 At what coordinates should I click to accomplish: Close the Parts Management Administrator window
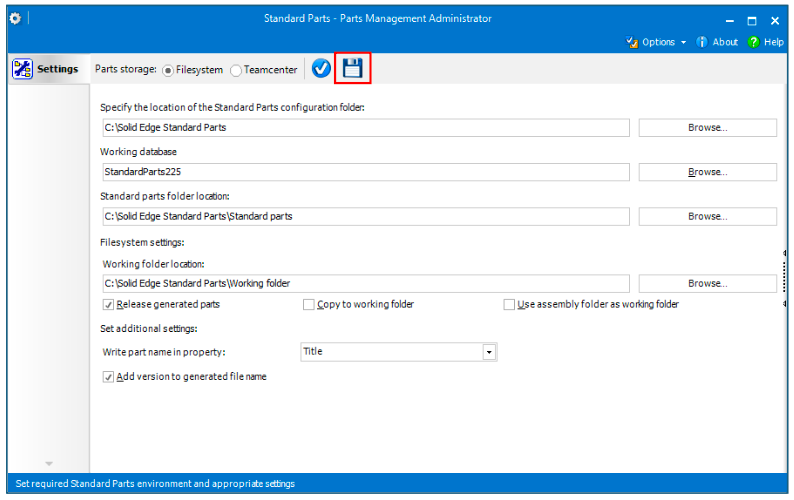(x=775, y=21)
